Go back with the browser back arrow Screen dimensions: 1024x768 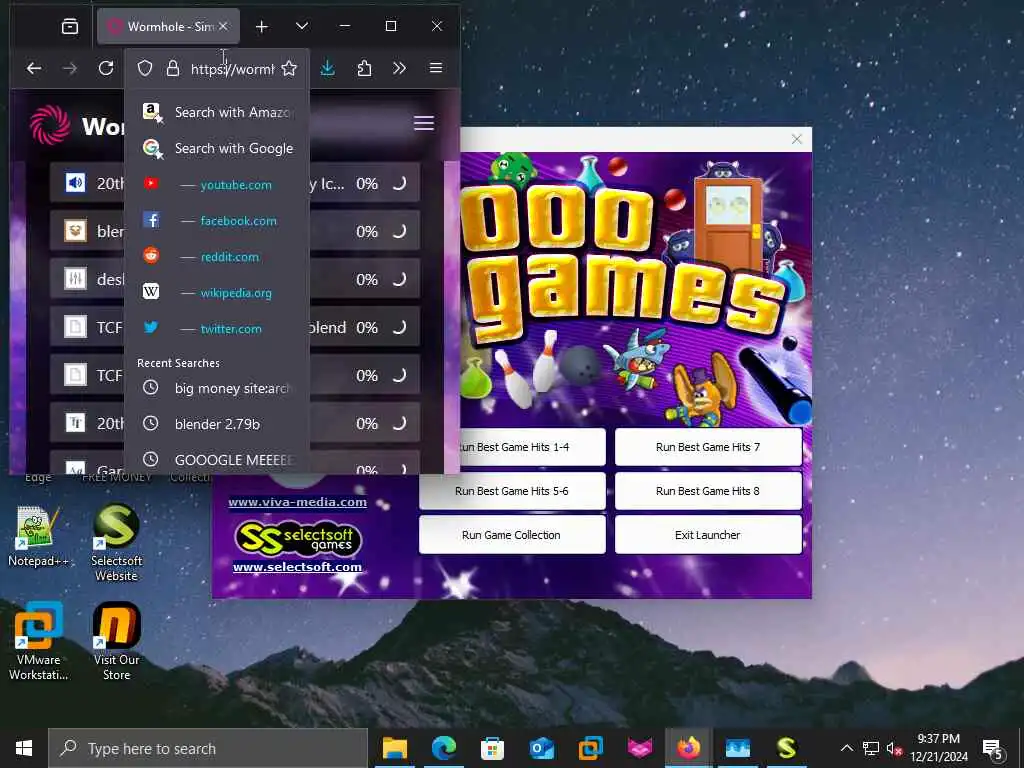point(34,68)
